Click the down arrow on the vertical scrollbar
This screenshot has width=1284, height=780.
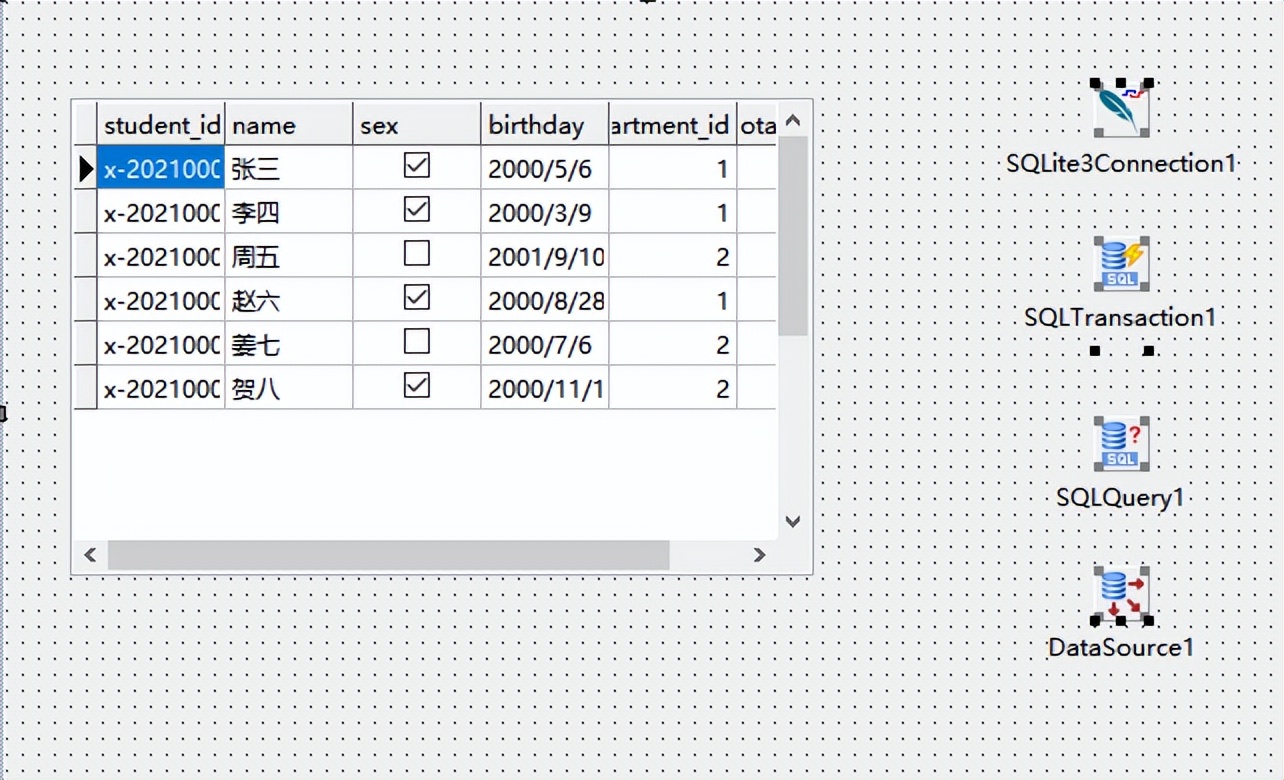[792, 521]
